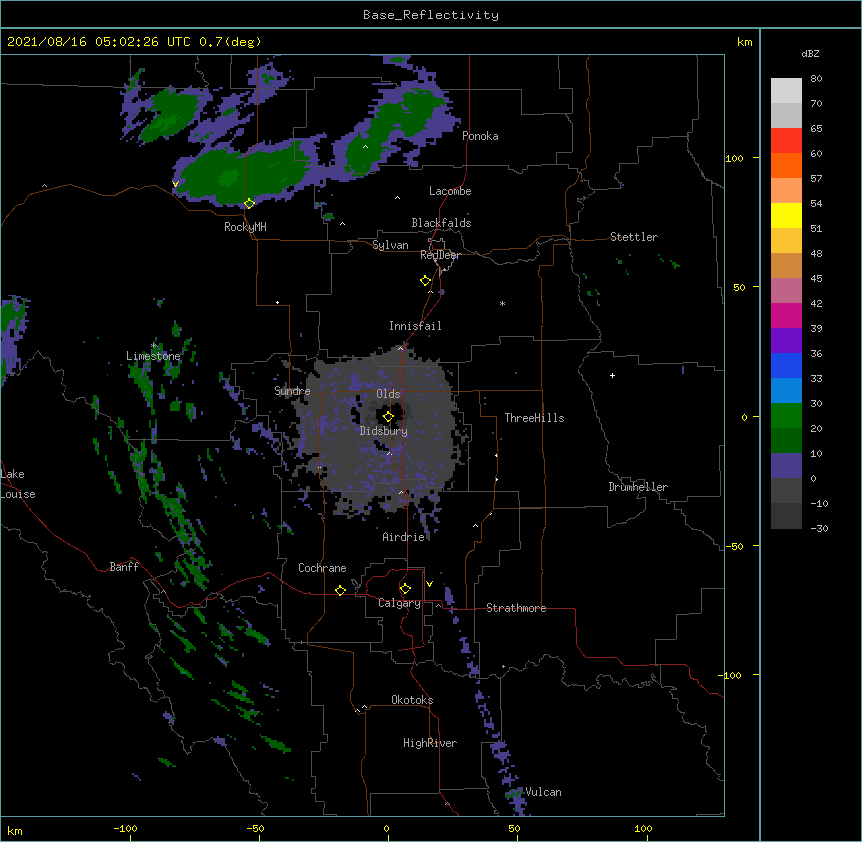This screenshot has width=862, height=842.
Task: Click the Olds town label
Action: pyautogui.click(x=388, y=394)
